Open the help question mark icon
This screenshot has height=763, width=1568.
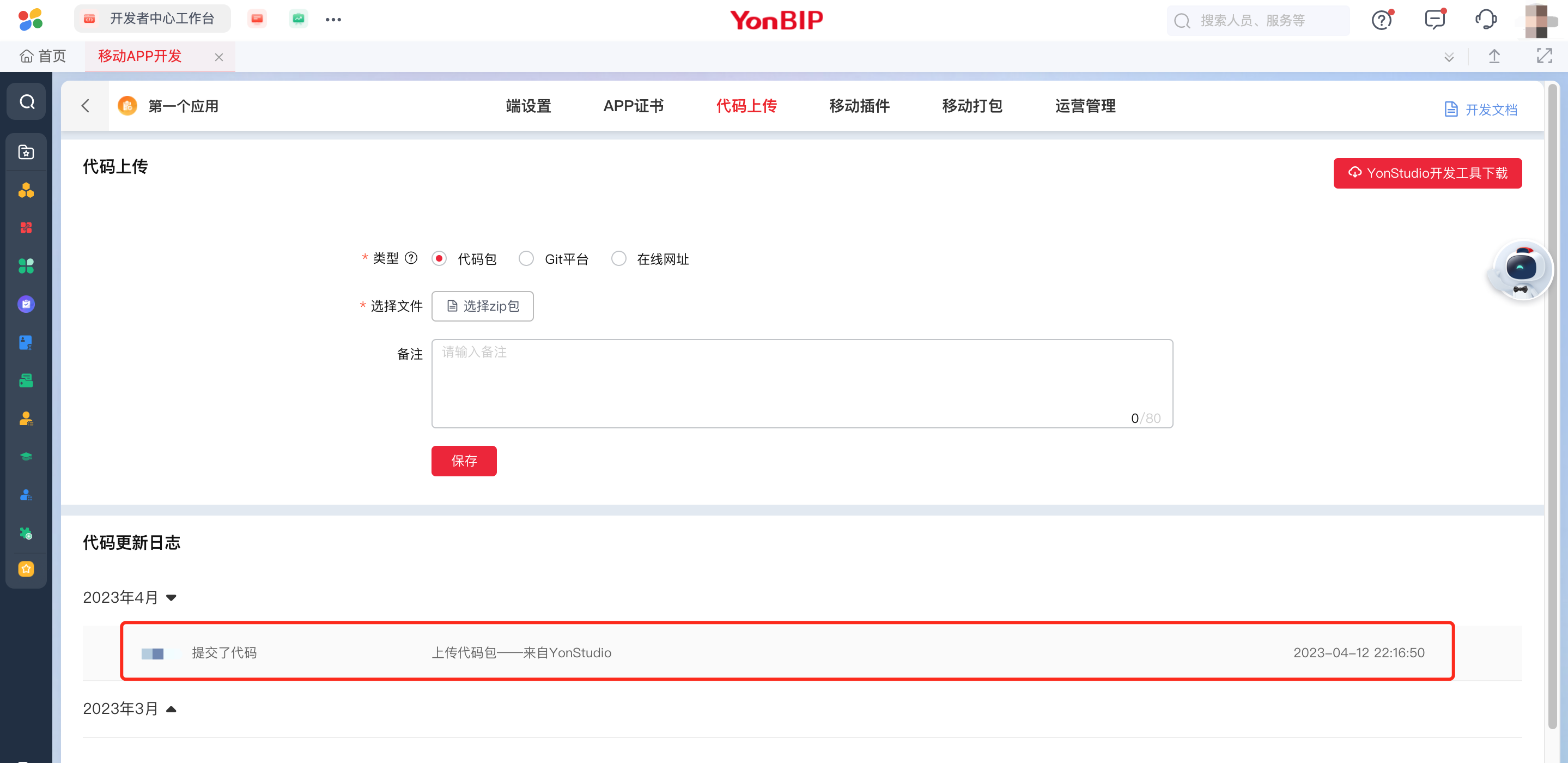coord(1381,20)
